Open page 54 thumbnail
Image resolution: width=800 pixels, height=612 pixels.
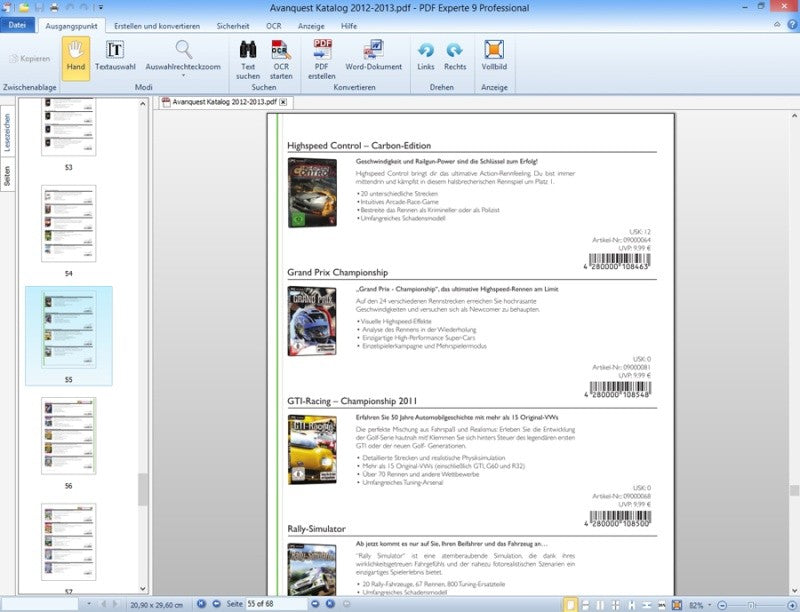click(68, 223)
